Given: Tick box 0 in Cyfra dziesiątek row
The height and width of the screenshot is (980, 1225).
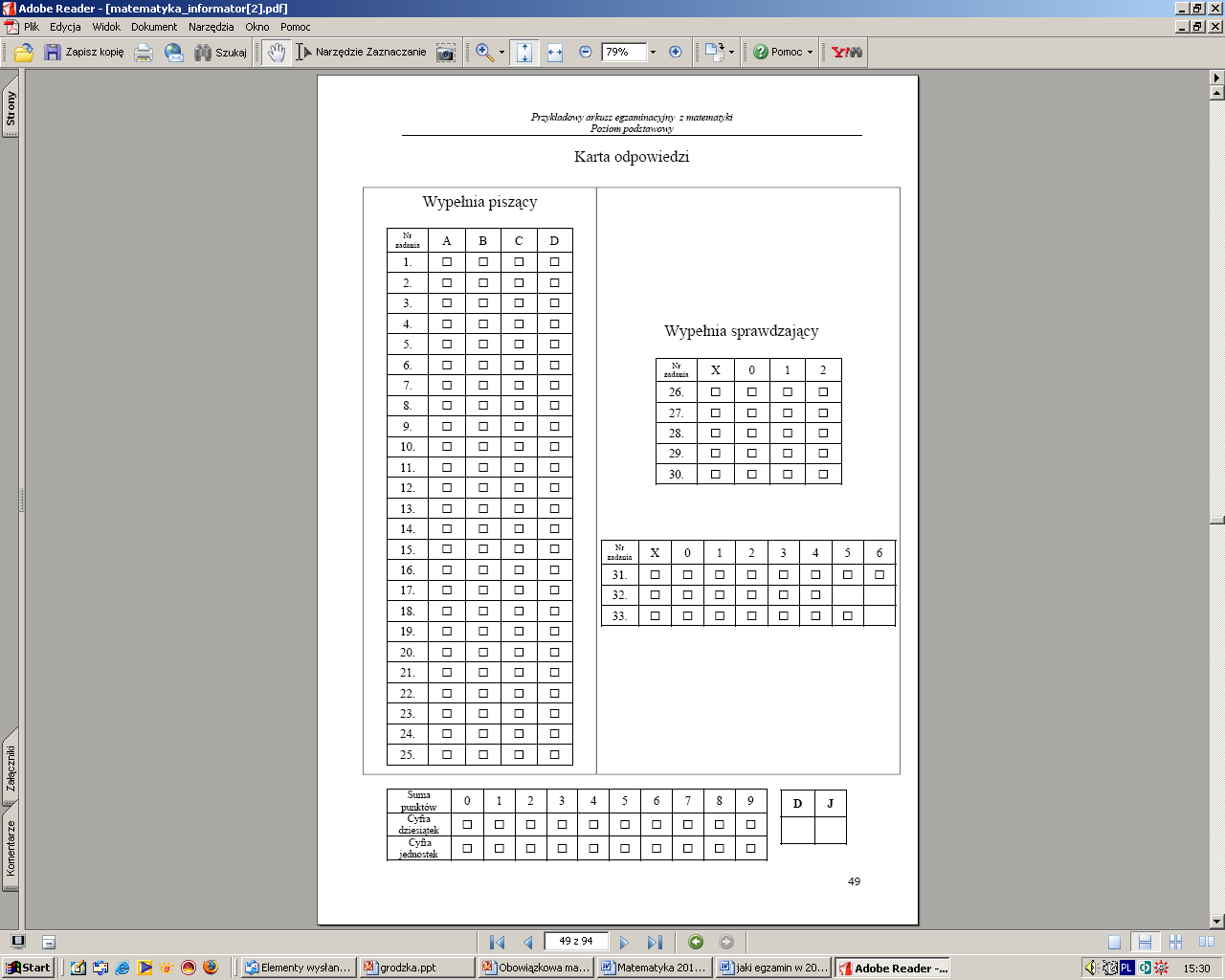Looking at the screenshot, I should point(467,824).
